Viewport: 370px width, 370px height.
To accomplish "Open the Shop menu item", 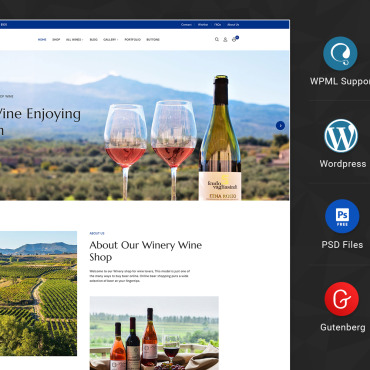I will pos(56,39).
